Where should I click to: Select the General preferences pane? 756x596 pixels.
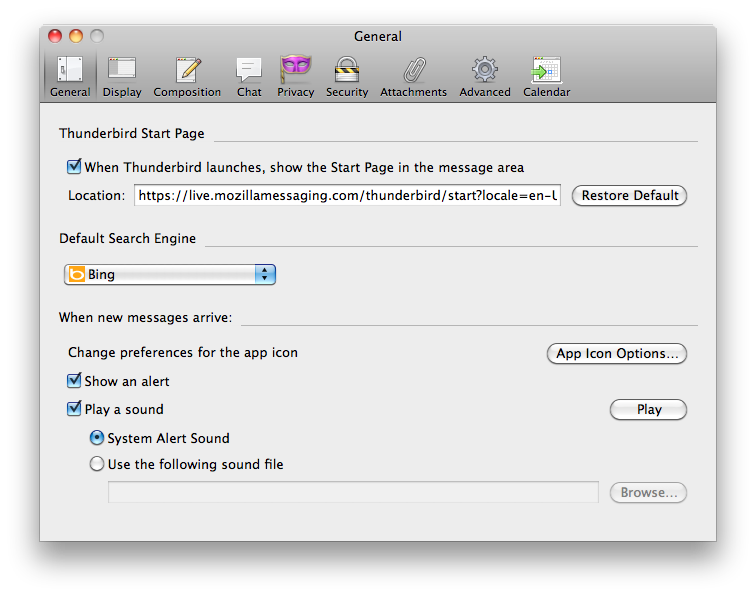coord(70,77)
